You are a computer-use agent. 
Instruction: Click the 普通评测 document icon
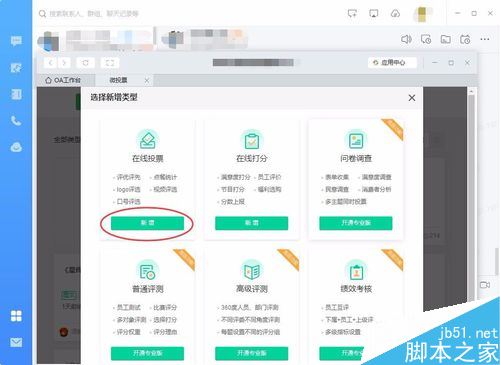point(147,271)
